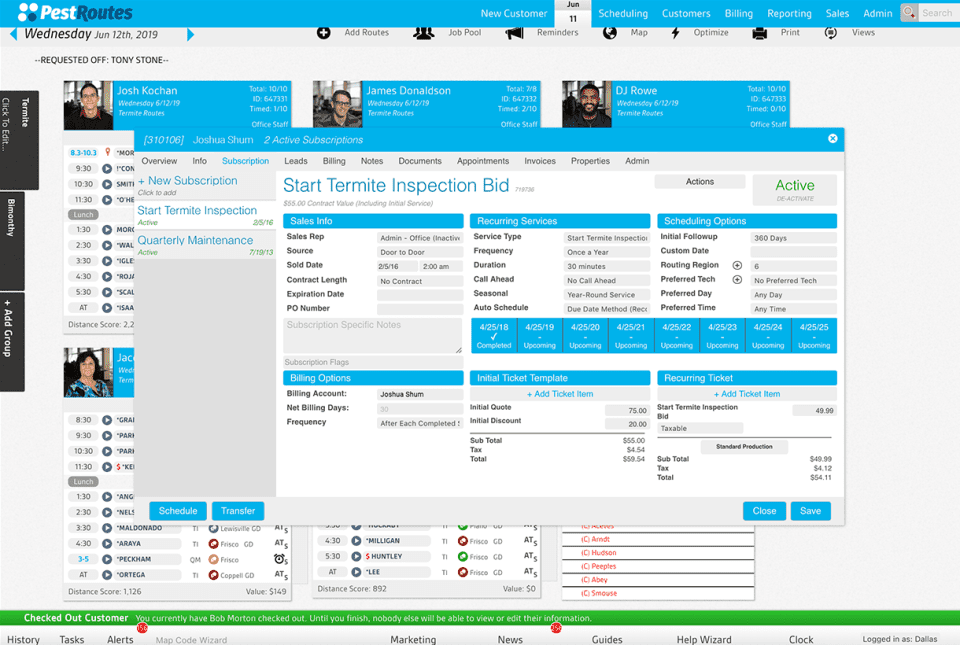
Task: Click the Optimize lightning bolt icon
Action: pos(675,32)
